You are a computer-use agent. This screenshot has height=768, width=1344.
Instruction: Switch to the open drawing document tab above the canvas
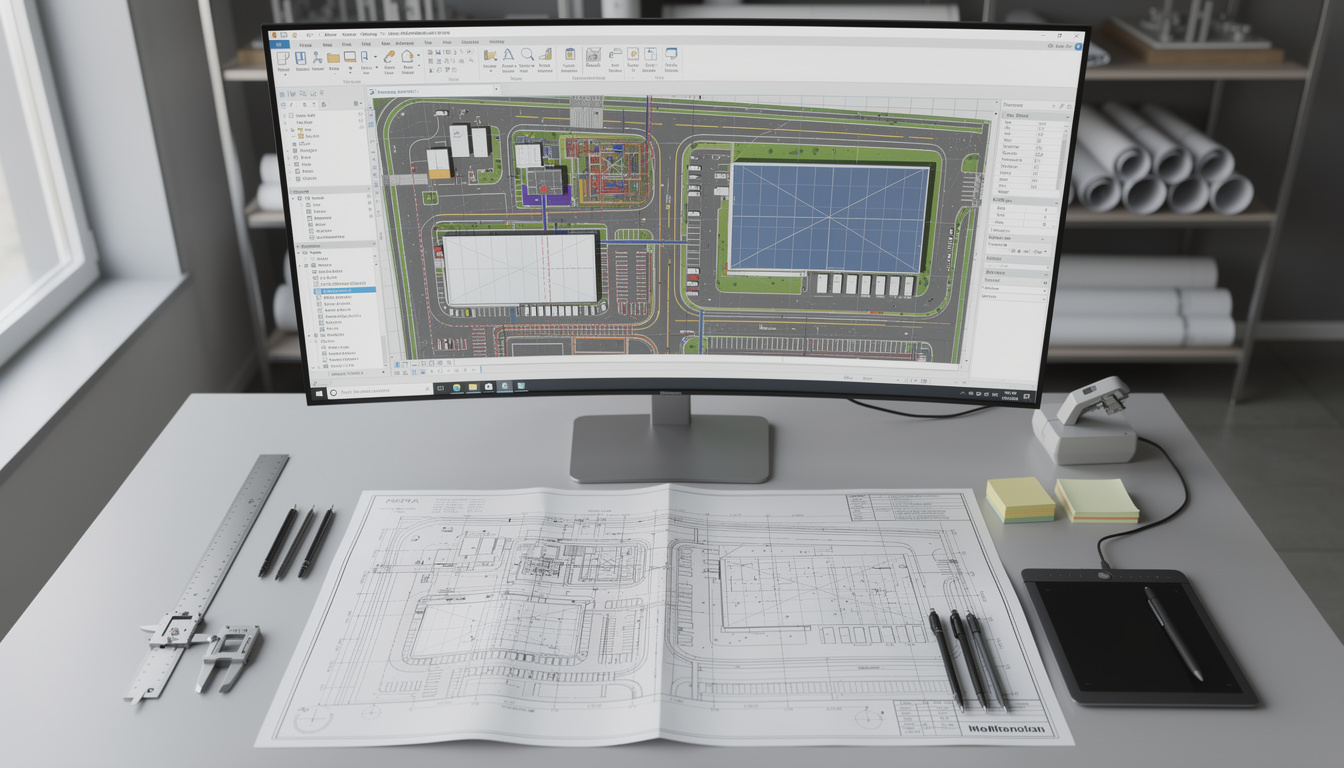430,91
